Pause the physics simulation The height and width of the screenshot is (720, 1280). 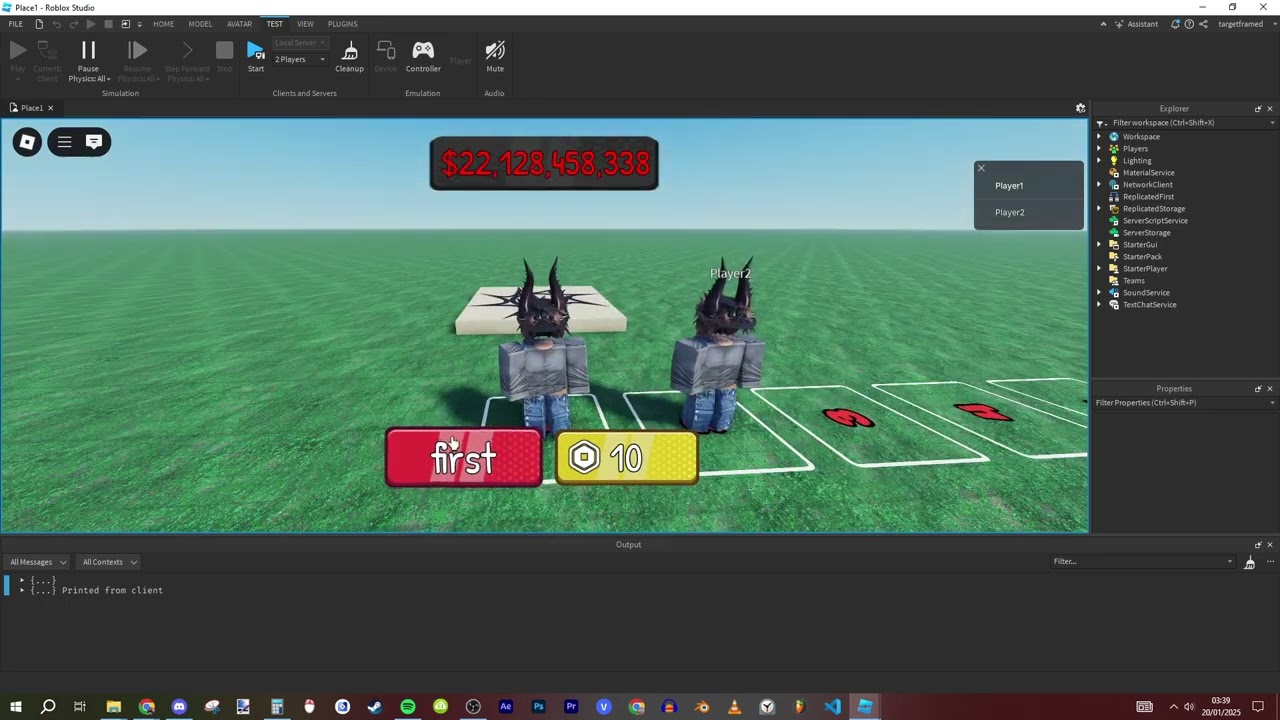[x=88, y=50]
